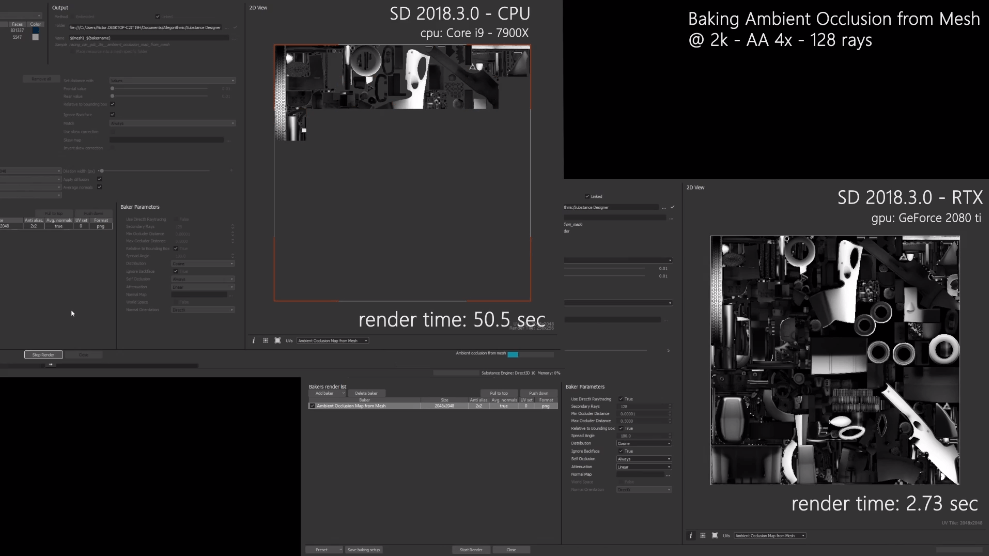
Task: Click the 2D View panel title in the CPU window
Action: (x=258, y=8)
